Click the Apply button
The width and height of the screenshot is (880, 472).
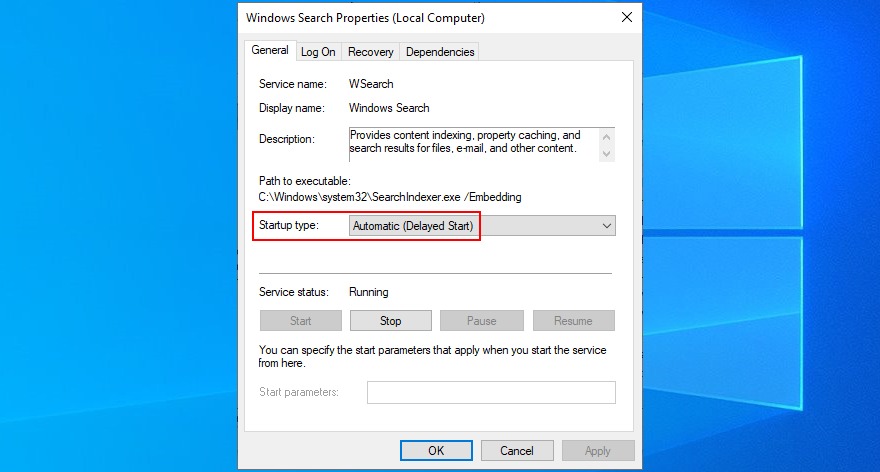[x=598, y=451]
